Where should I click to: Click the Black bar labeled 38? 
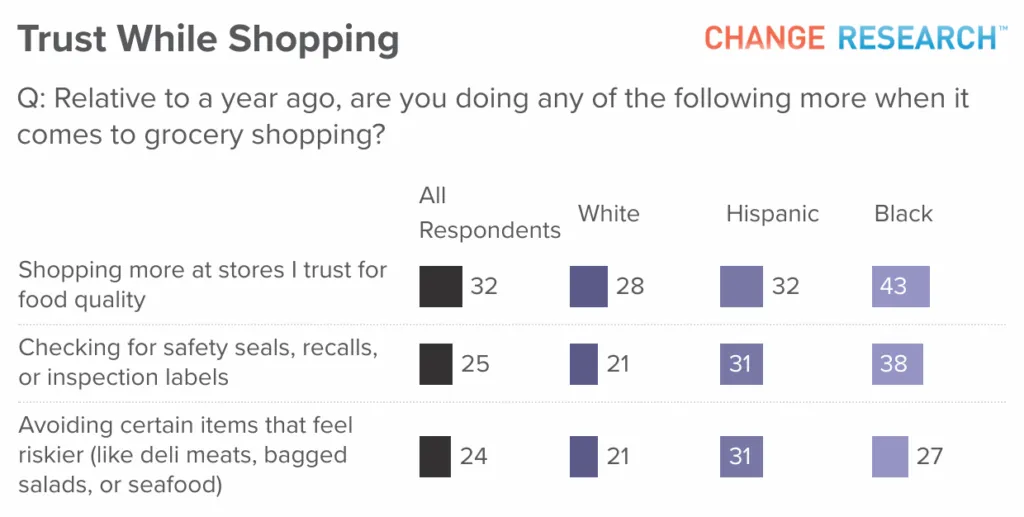pyautogui.click(x=897, y=364)
